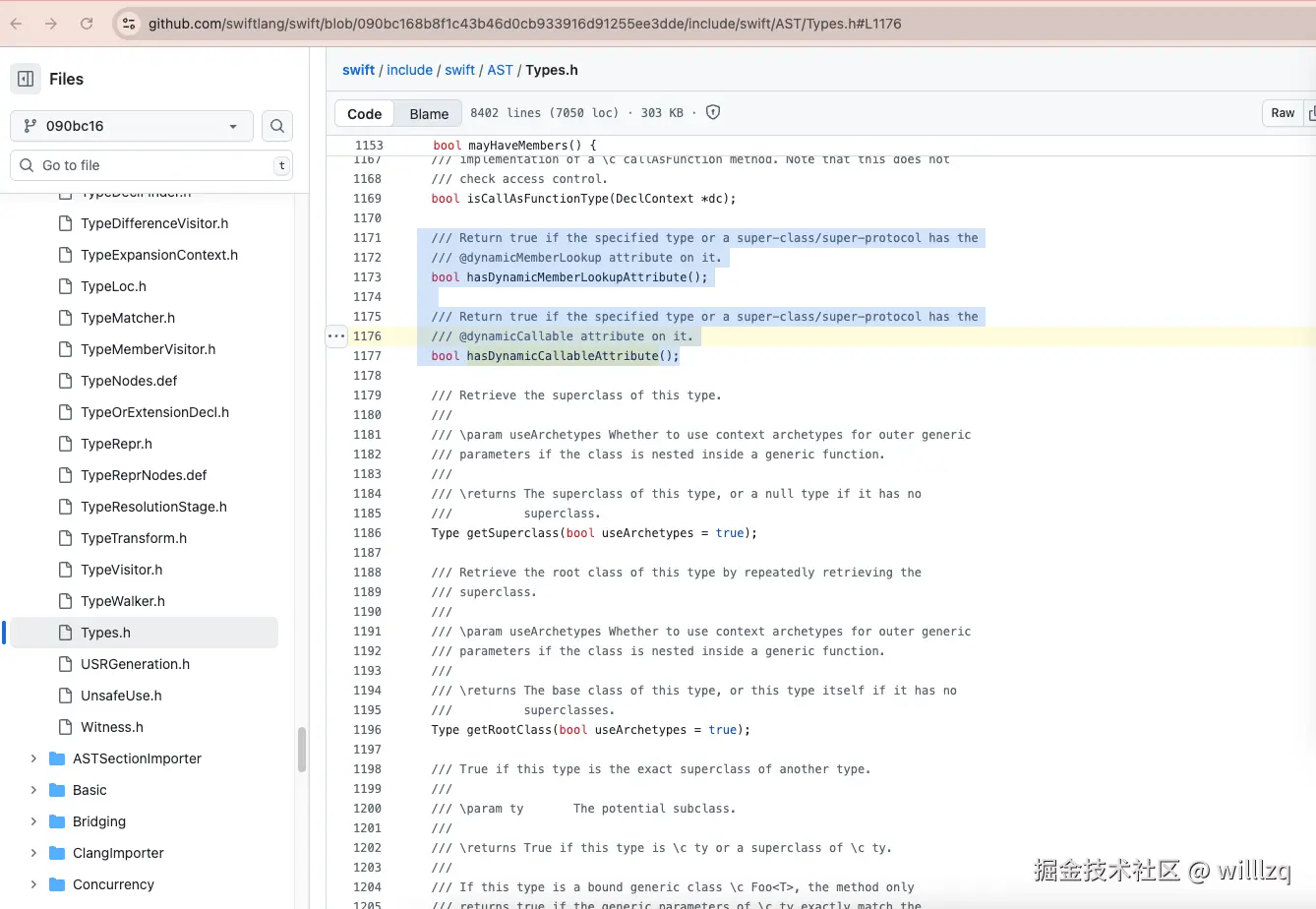Click line number 1186
1316x909 pixels.
tap(367, 533)
